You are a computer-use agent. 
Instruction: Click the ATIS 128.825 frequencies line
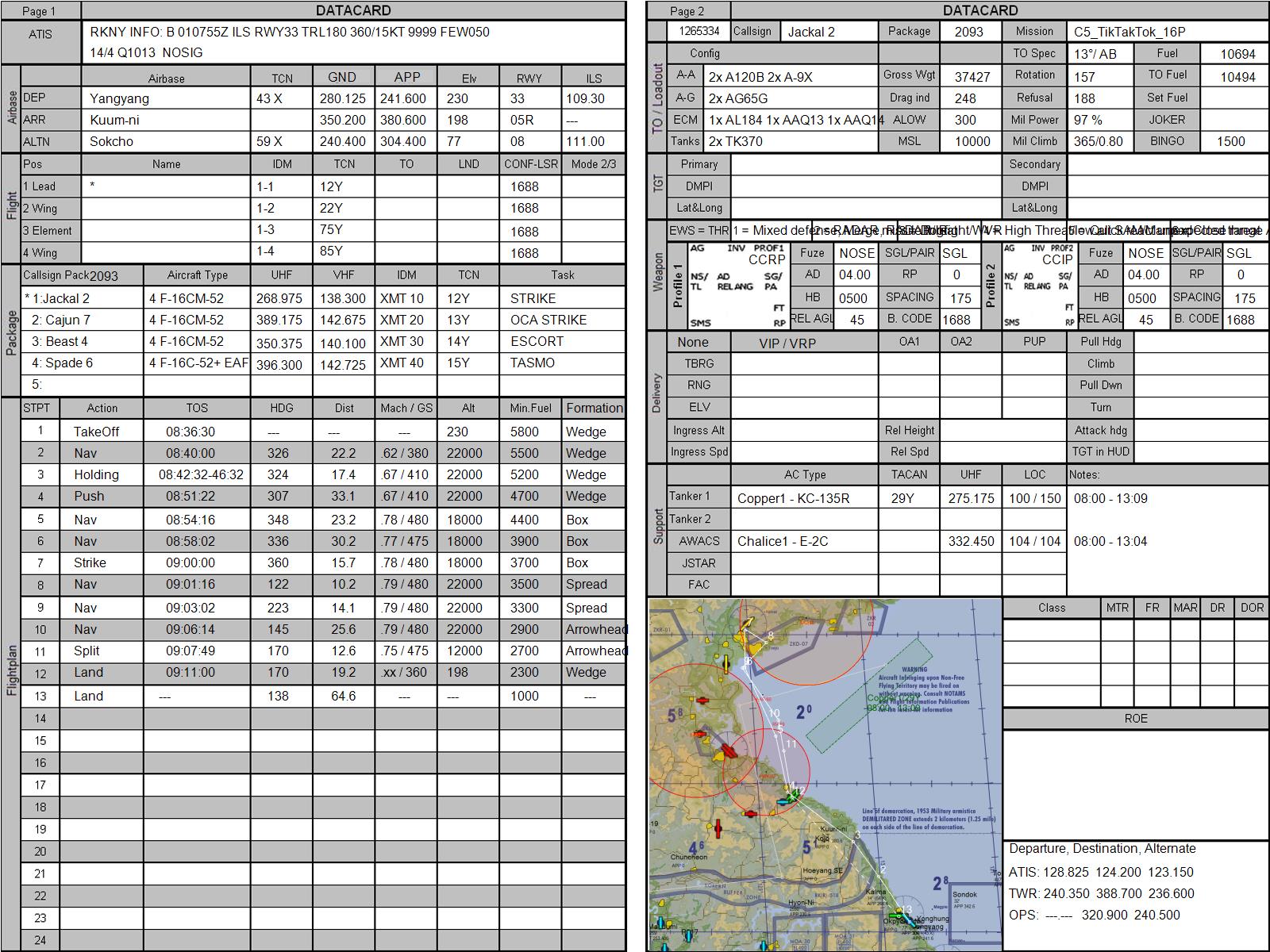[x=1101, y=872]
